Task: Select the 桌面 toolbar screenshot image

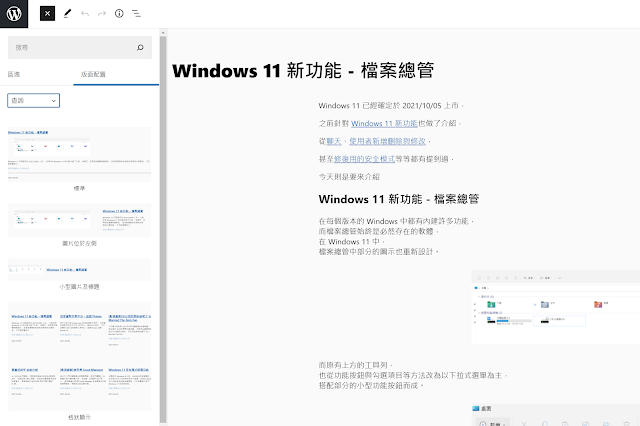Action: (x=556, y=415)
